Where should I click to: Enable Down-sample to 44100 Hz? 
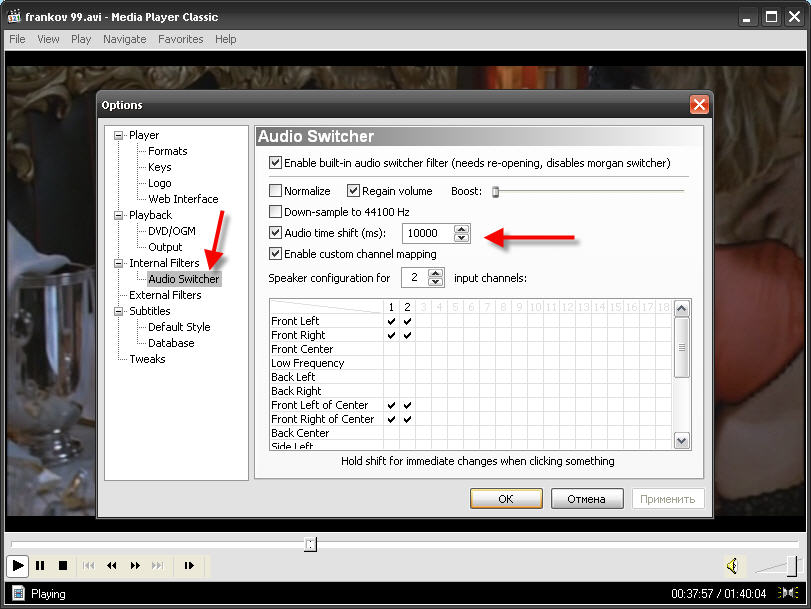(275, 212)
